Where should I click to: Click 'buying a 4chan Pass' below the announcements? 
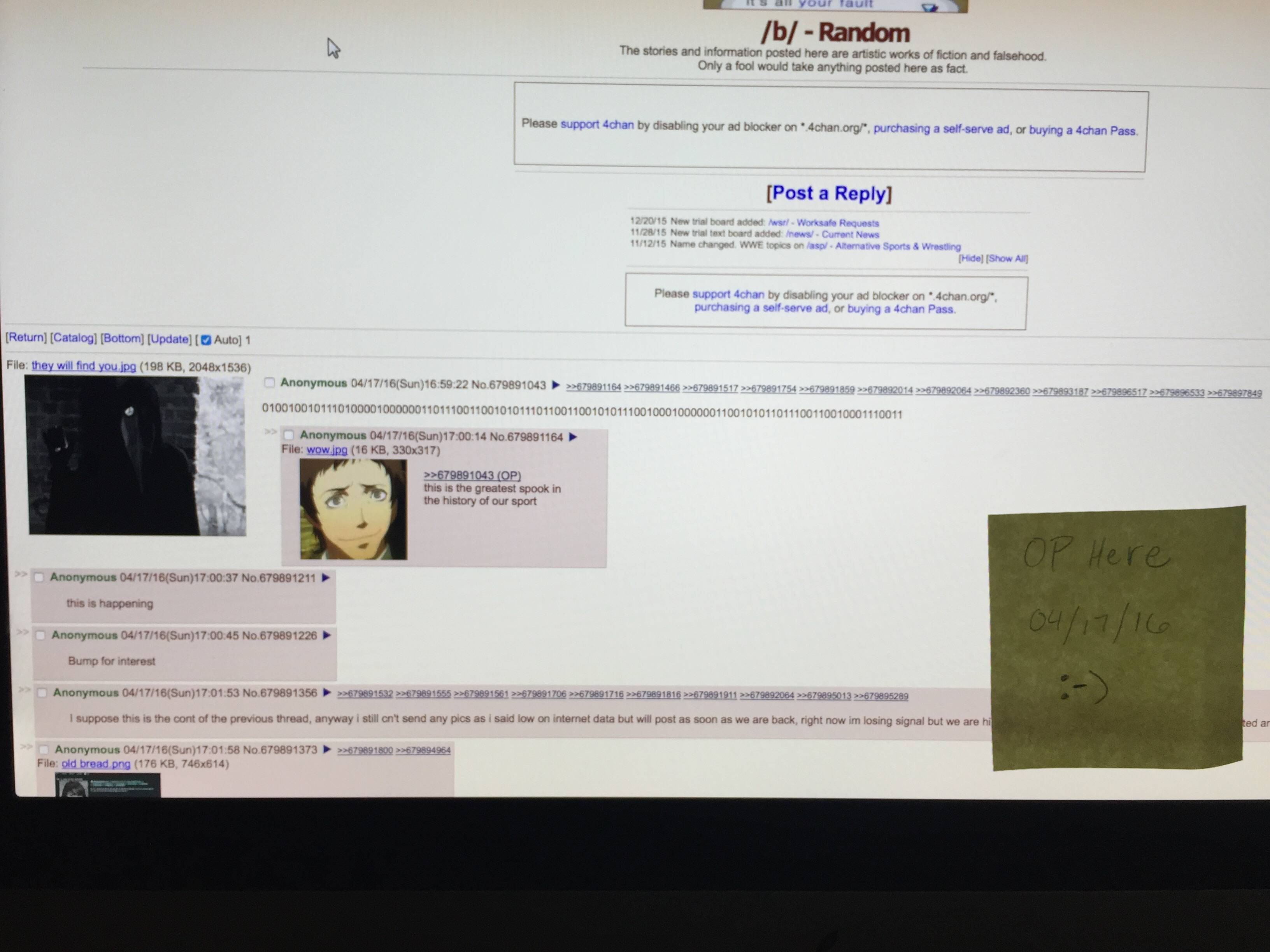(x=900, y=309)
